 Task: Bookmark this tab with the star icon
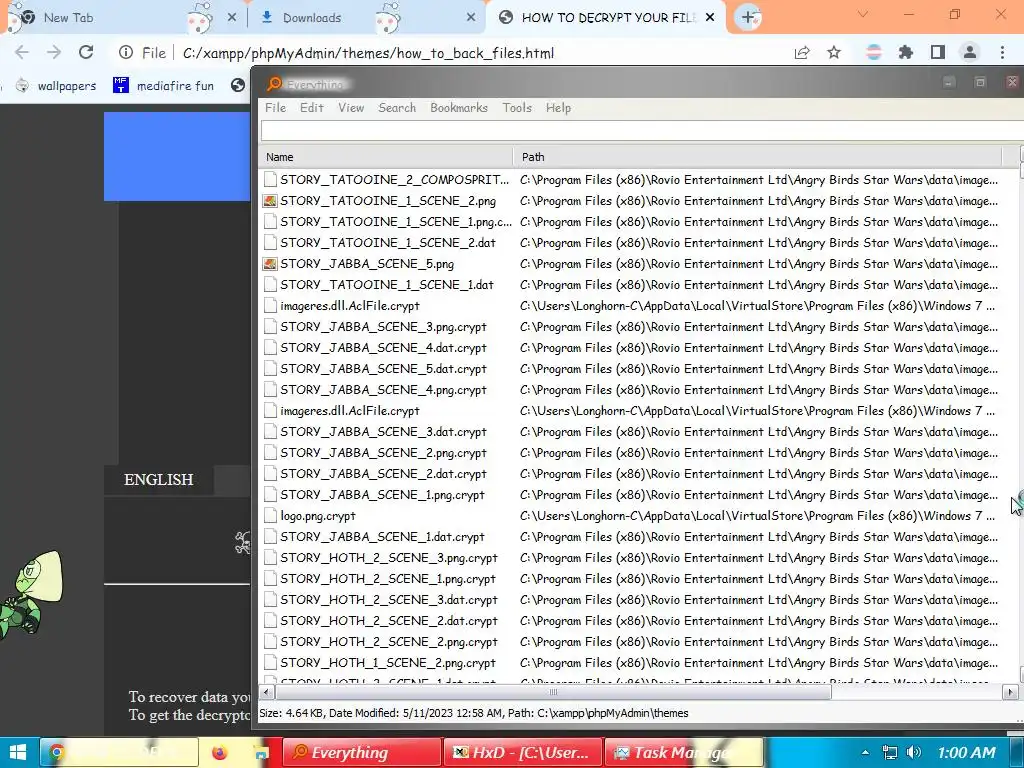coord(834,52)
